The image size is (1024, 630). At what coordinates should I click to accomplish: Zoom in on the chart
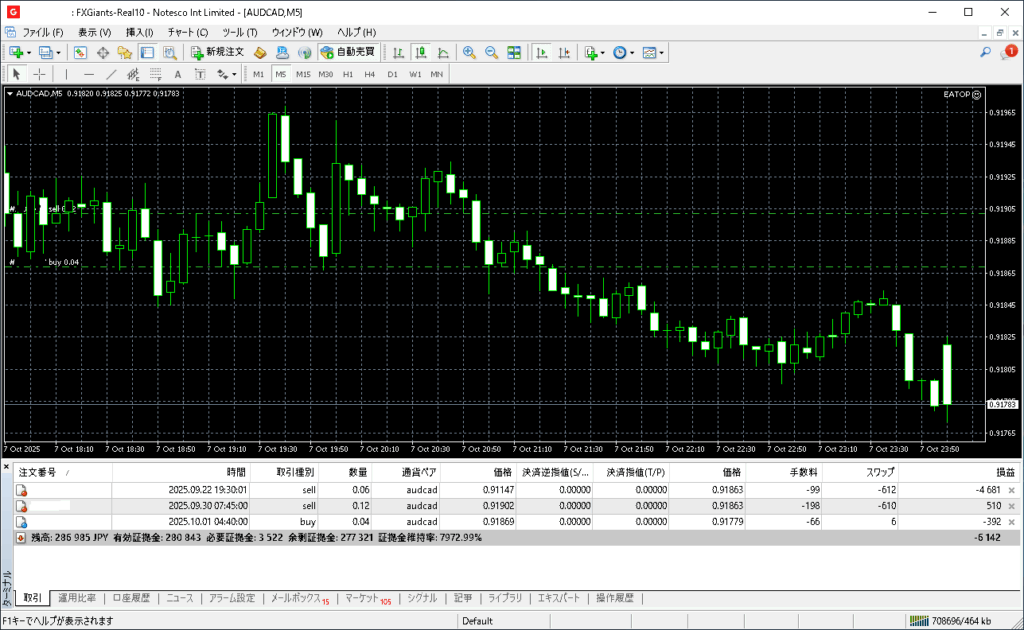tap(468, 52)
